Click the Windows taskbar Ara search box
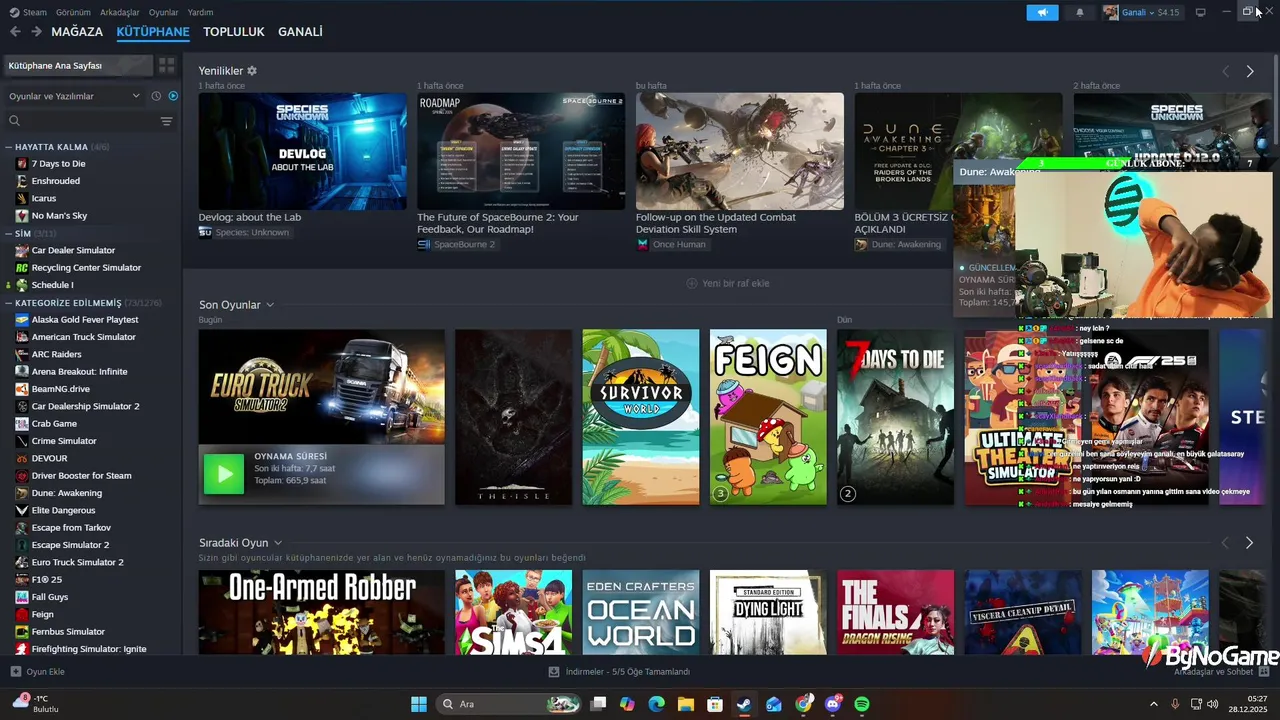Viewport: 1280px width, 720px height. click(x=509, y=704)
